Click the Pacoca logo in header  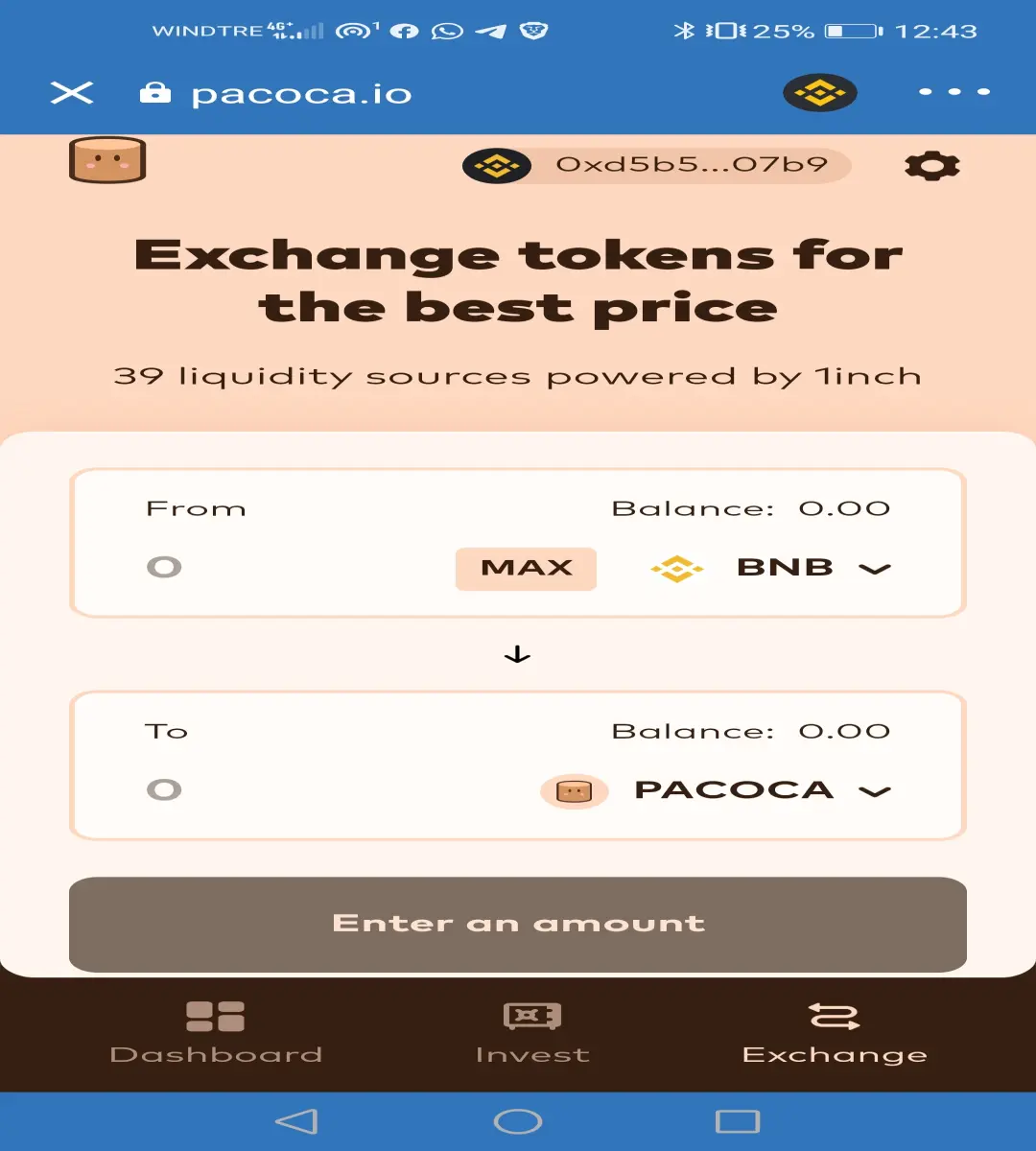[x=107, y=160]
